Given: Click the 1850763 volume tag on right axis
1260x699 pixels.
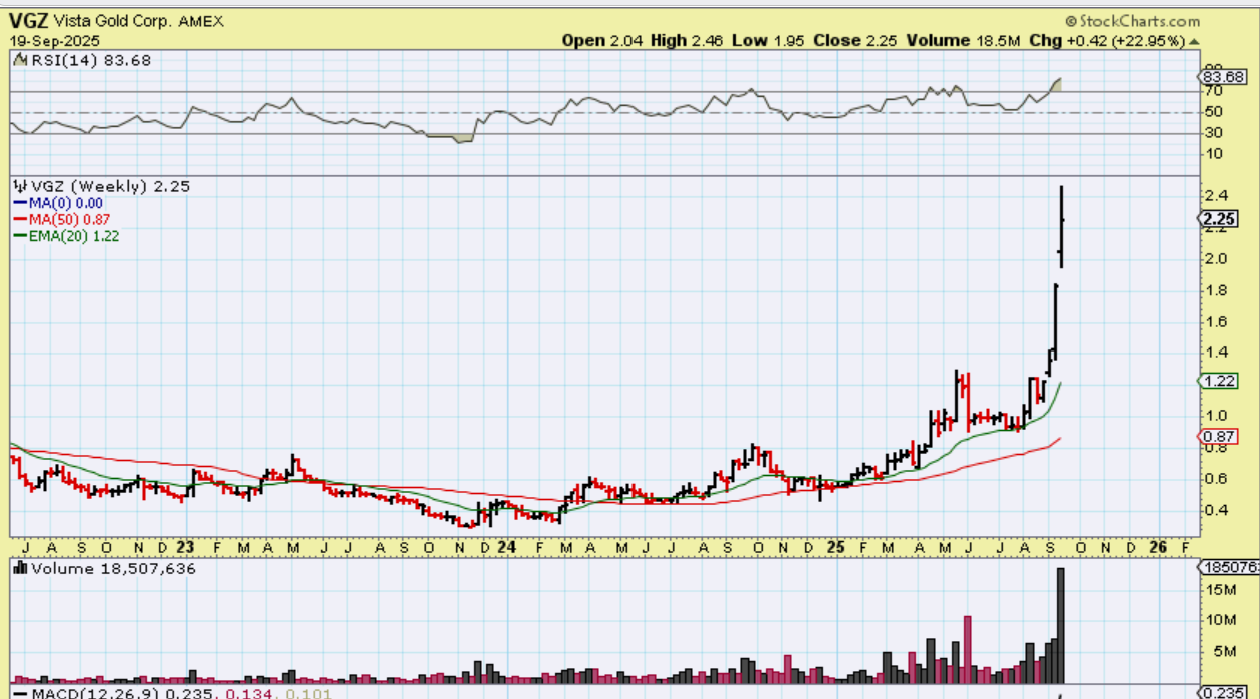Looking at the screenshot, I should [x=1229, y=568].
